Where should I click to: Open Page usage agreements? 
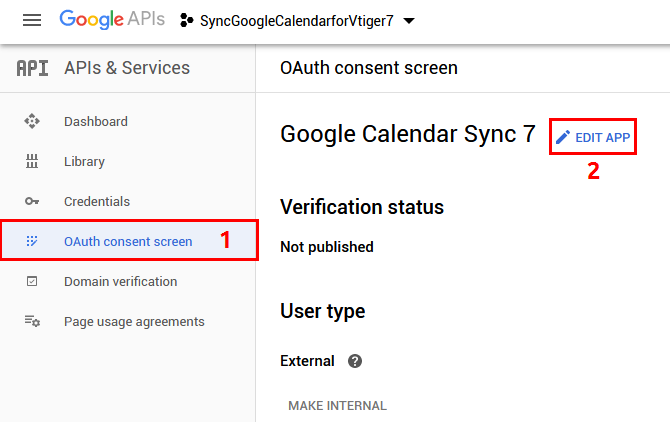[134, 321]
